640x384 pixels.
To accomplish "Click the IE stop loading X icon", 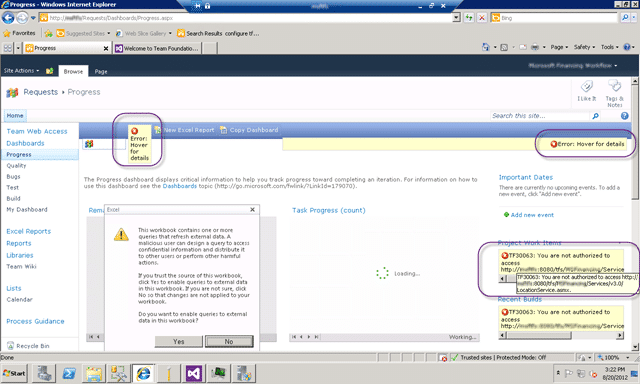I will (x=482, y=18).
